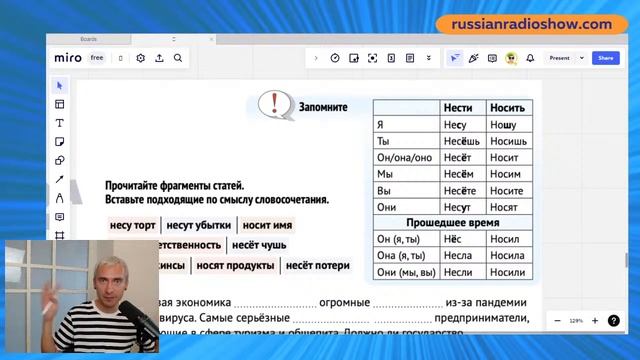Toggle collaborator cursors icon
This screenshot has height=360, width=640.
454,58
